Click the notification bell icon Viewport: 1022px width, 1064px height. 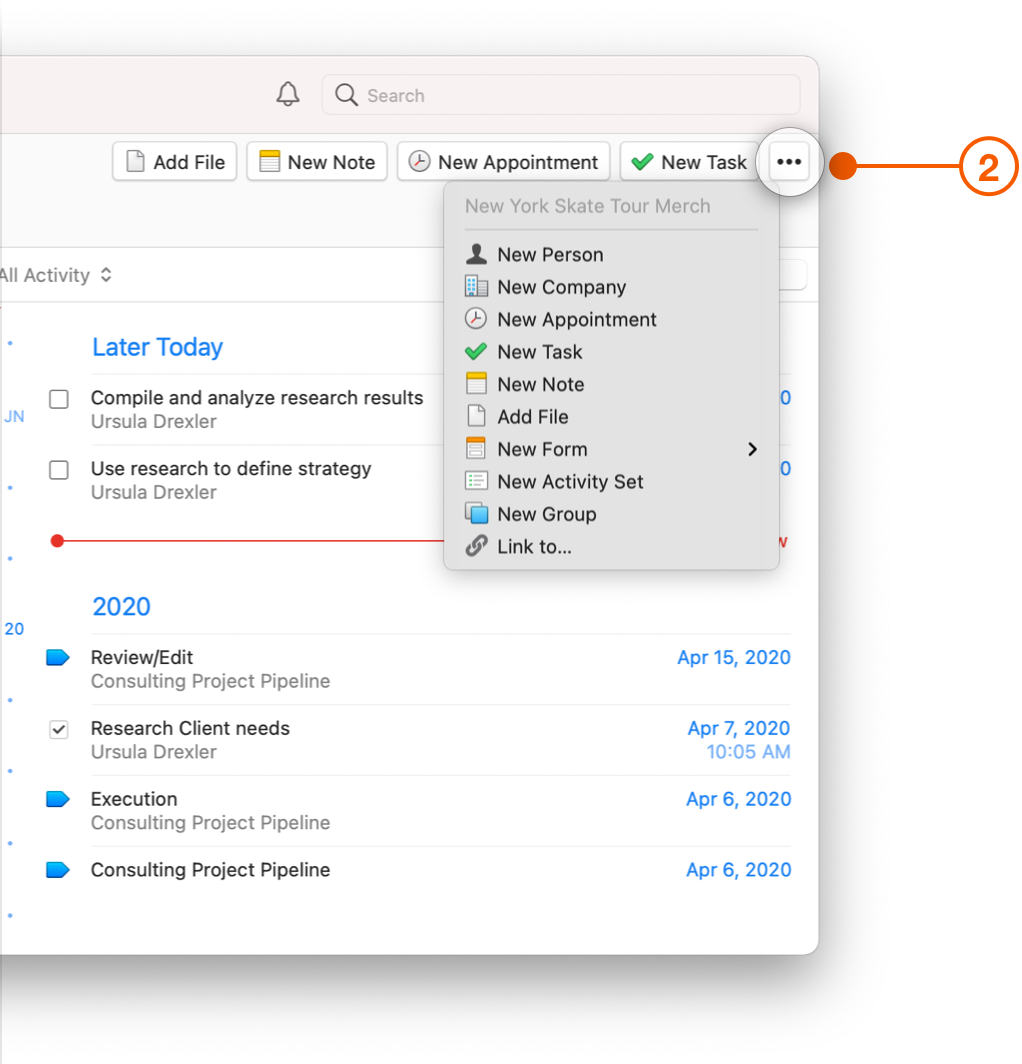(x=287, y=94)
